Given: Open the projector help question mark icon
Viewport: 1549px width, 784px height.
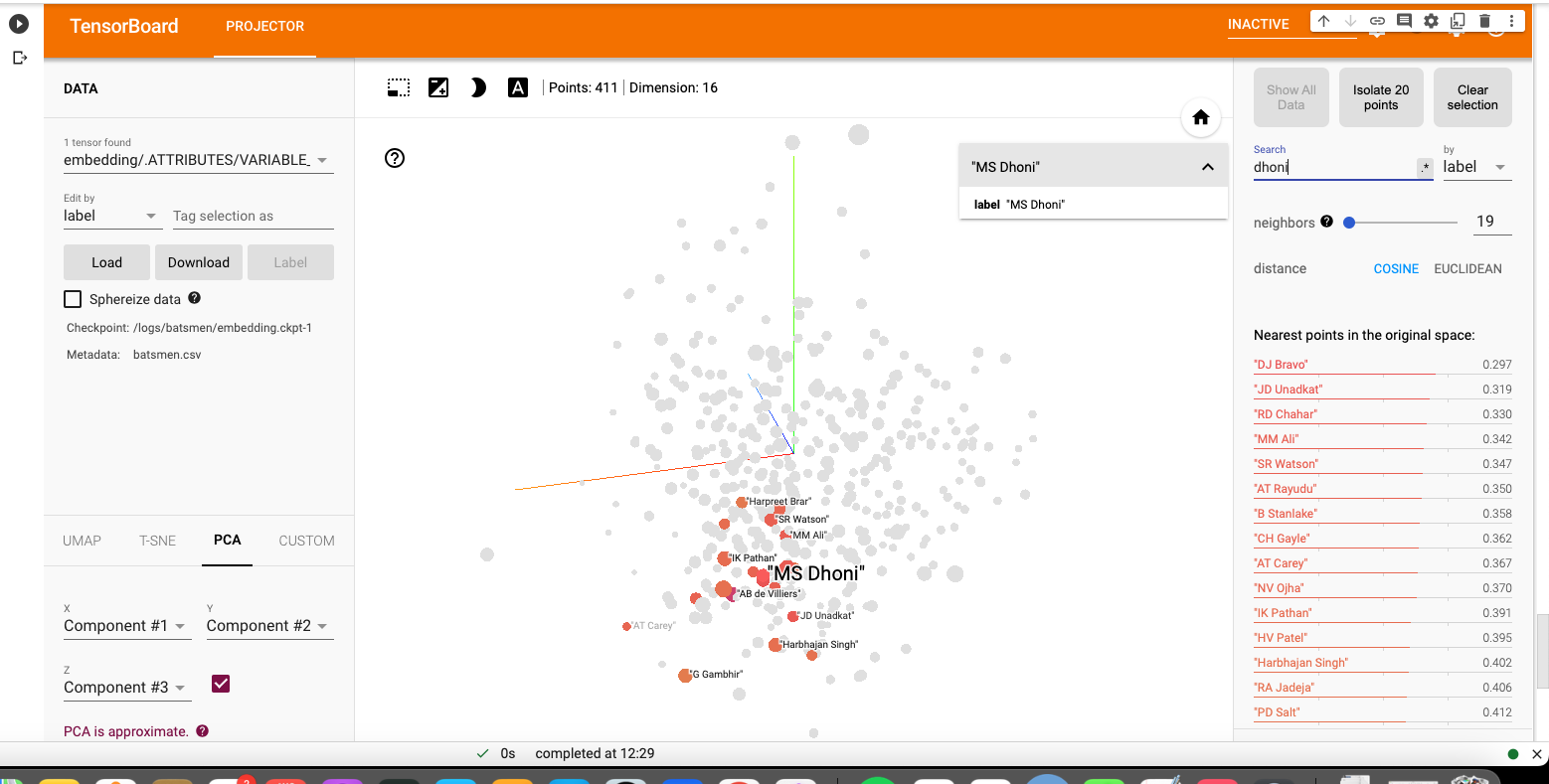Looking at the screenshot, I should (x=395, y=158).
